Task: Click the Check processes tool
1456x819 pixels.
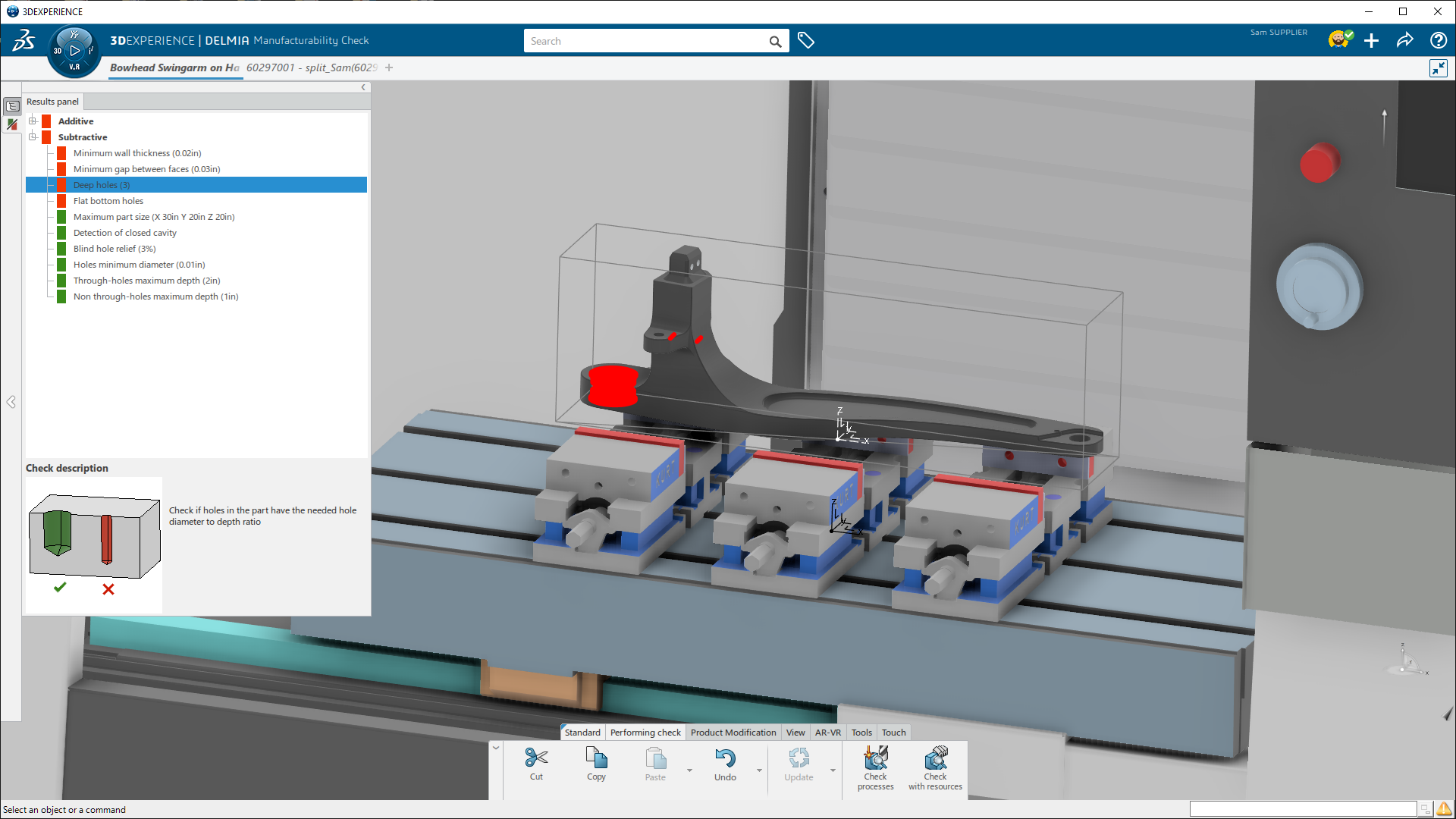Action: pyautogui.click(x=875, y=767)
